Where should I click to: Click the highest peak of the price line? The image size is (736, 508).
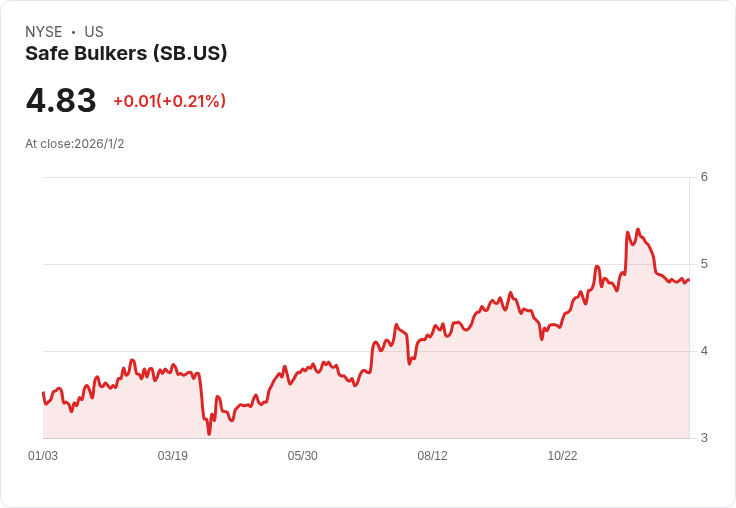coord(638,229)
